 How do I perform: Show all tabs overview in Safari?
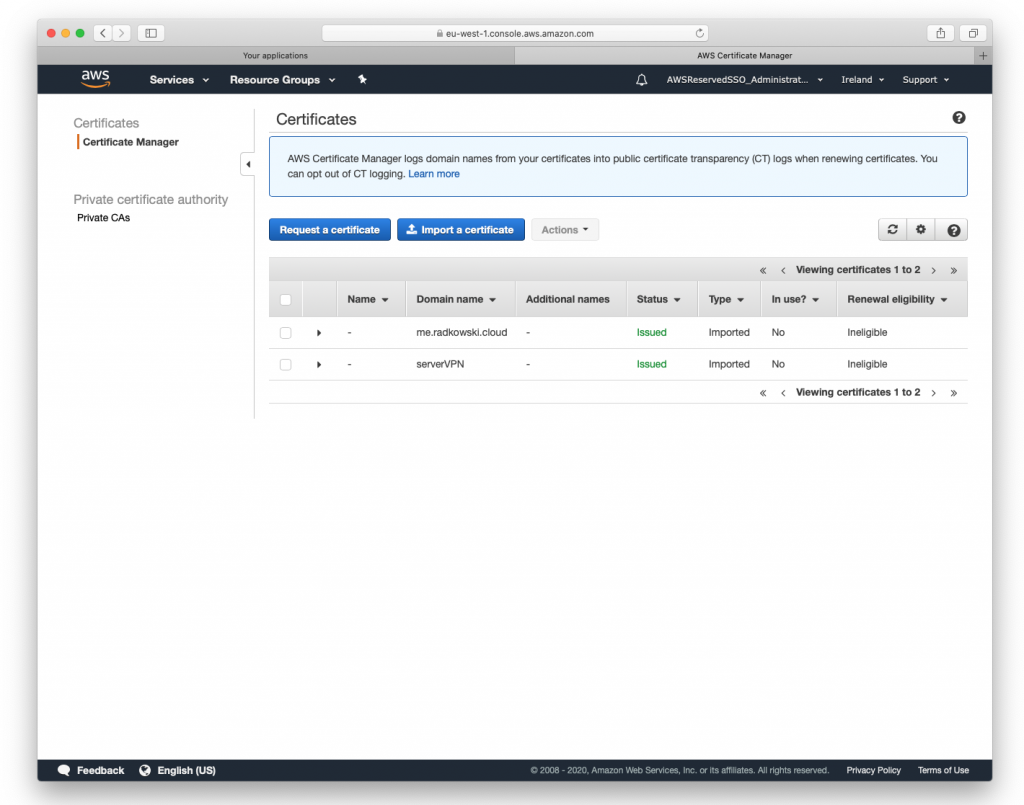pos(973,33)
